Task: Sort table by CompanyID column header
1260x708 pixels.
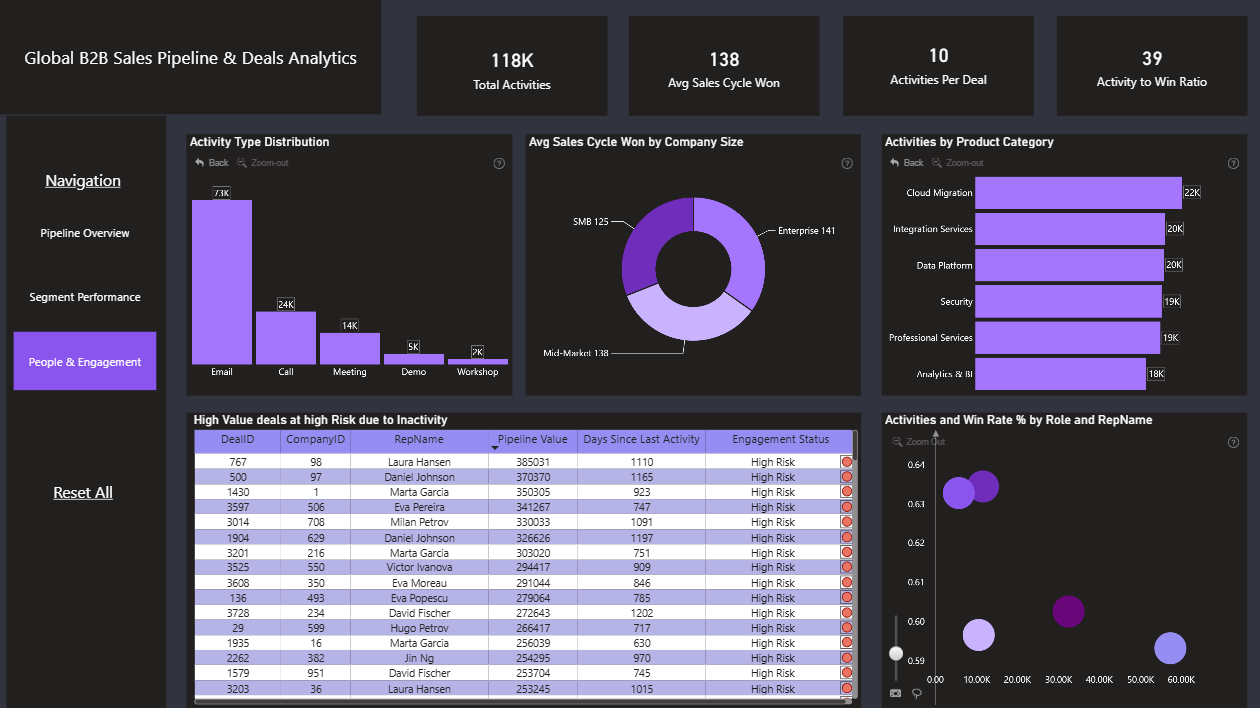Action: tap(315, 440)
